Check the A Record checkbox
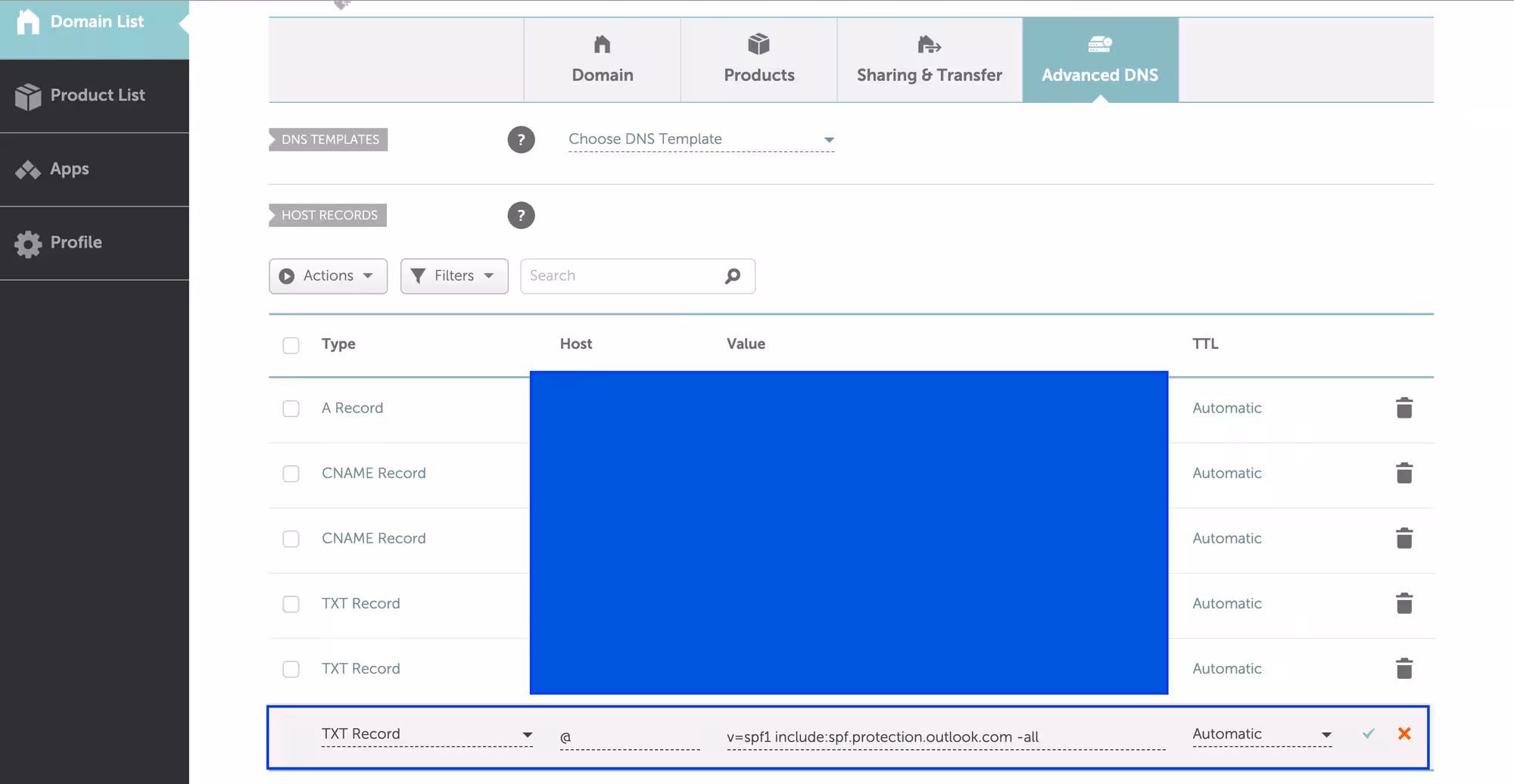Image resolution: width=1514 pixels, height=784 pixels. coord(291,409)
